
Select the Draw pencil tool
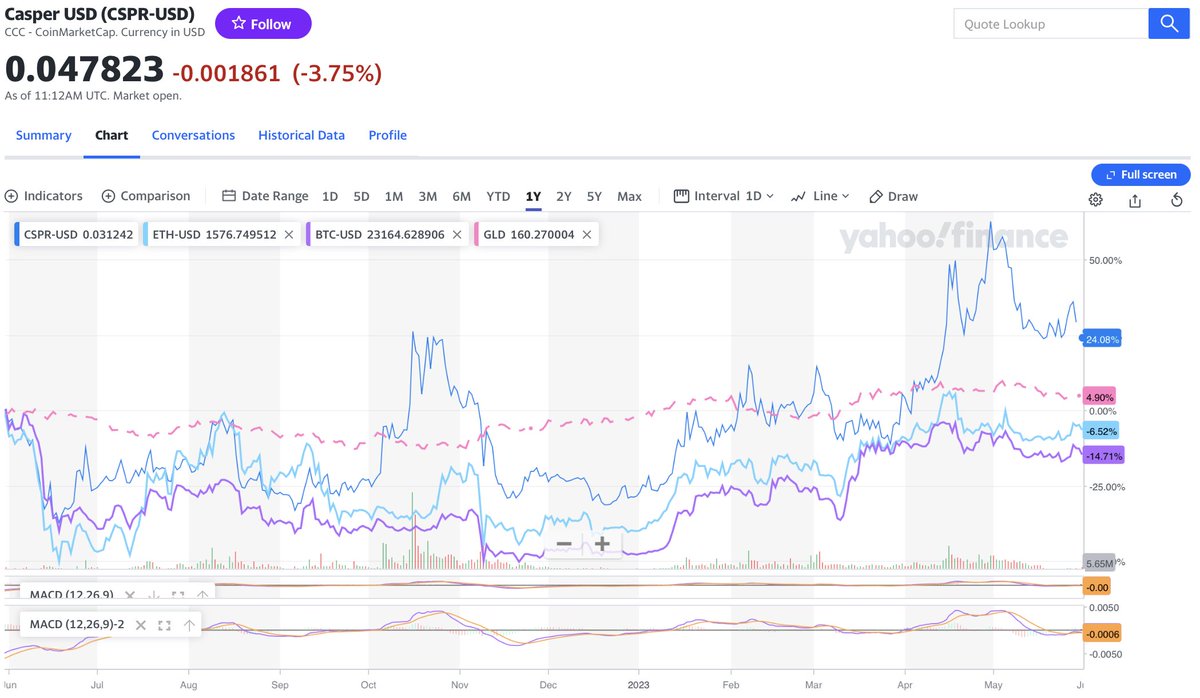click(x=893, y=196)
